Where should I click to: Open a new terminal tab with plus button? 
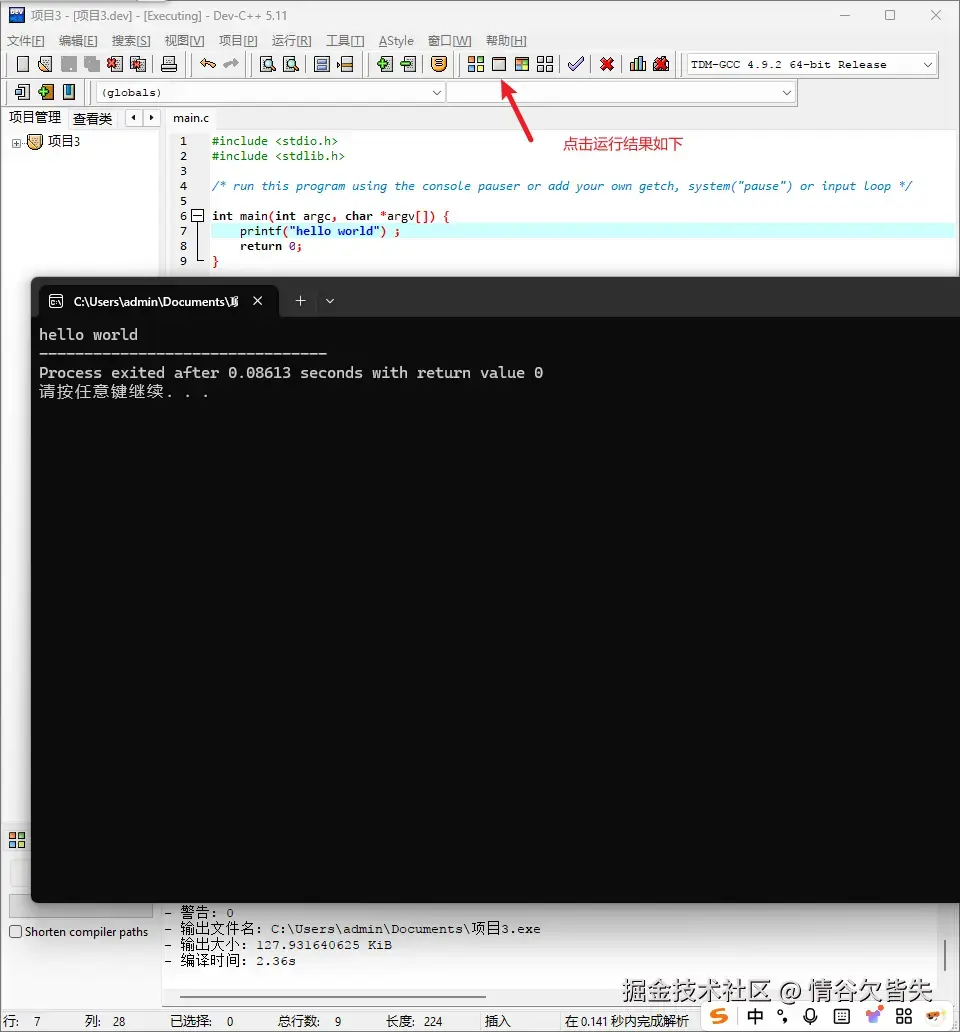tap(300, 301)
